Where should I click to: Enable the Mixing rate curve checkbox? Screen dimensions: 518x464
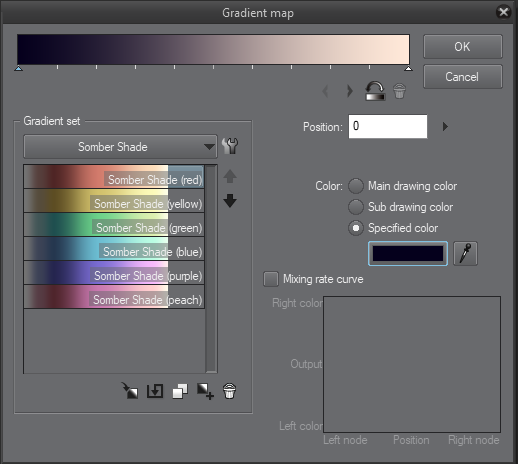coord(271,279)
